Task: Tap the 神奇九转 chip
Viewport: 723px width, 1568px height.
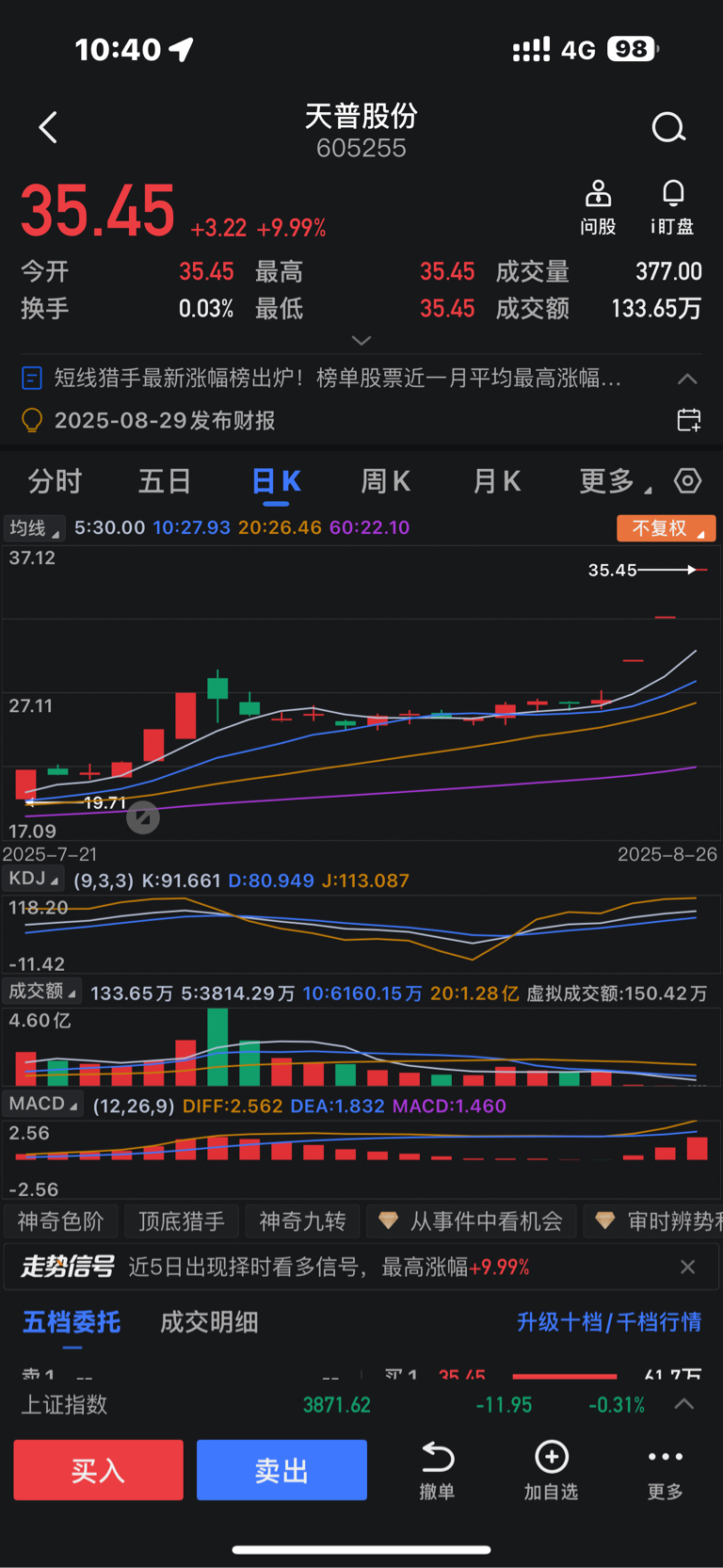Action: (x=303, y=1221)
